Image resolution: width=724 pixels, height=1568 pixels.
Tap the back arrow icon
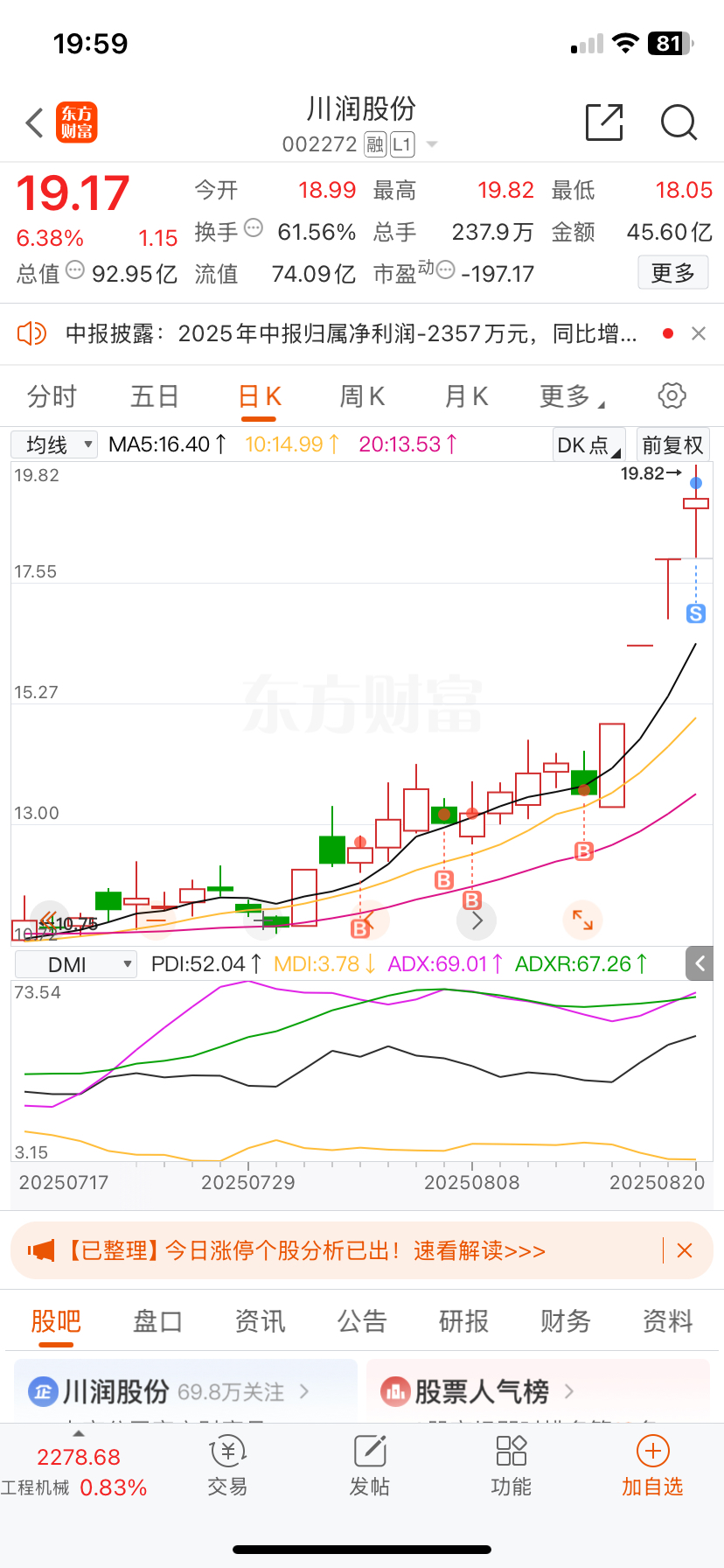[x=35, y=123]
